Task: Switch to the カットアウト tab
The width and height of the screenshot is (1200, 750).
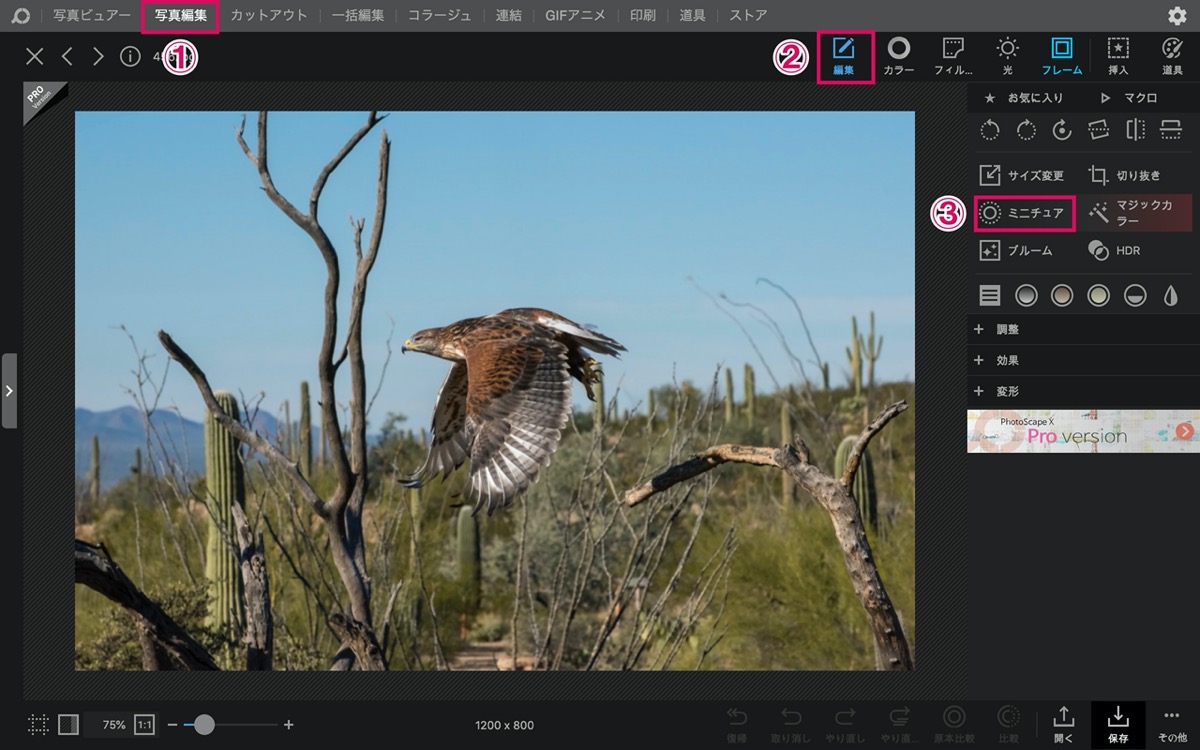Action: click(x=269, y=15)
